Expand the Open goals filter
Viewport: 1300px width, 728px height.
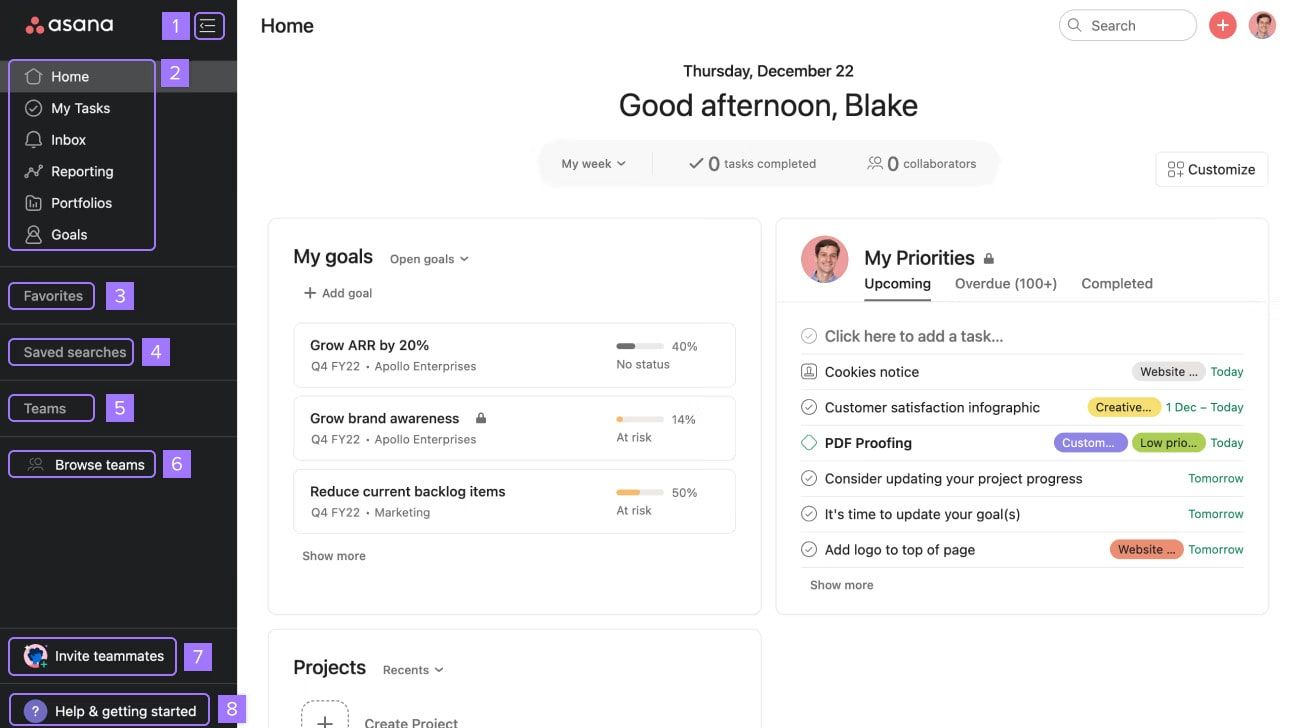428,258
